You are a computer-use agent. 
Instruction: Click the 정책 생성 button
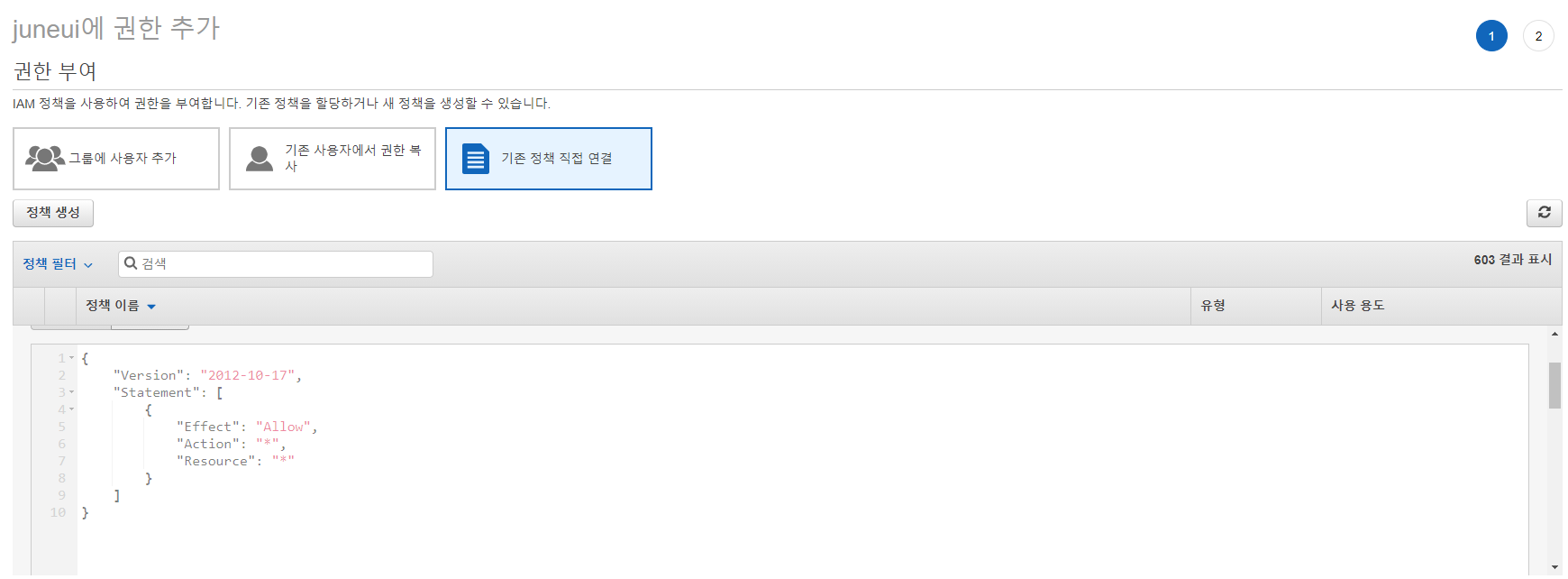coord(53,213)
